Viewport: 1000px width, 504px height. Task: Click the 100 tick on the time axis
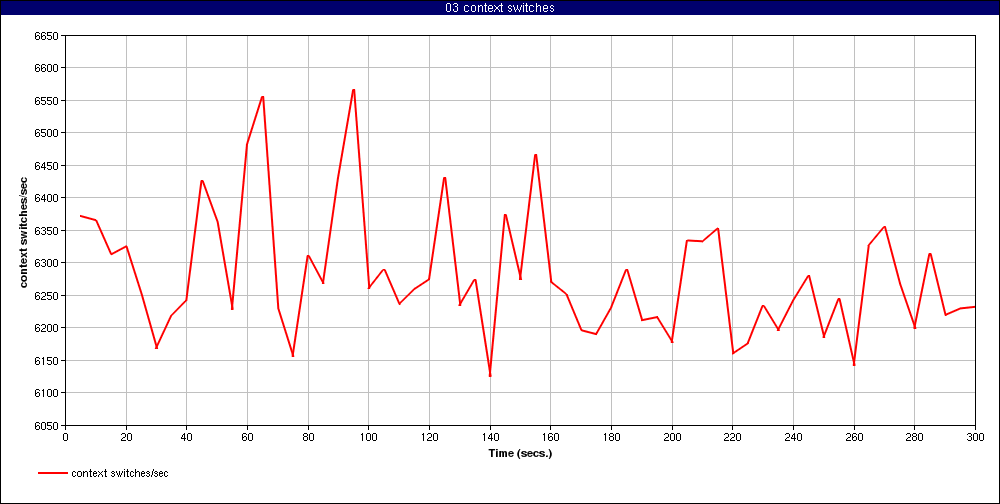point(369,437)
